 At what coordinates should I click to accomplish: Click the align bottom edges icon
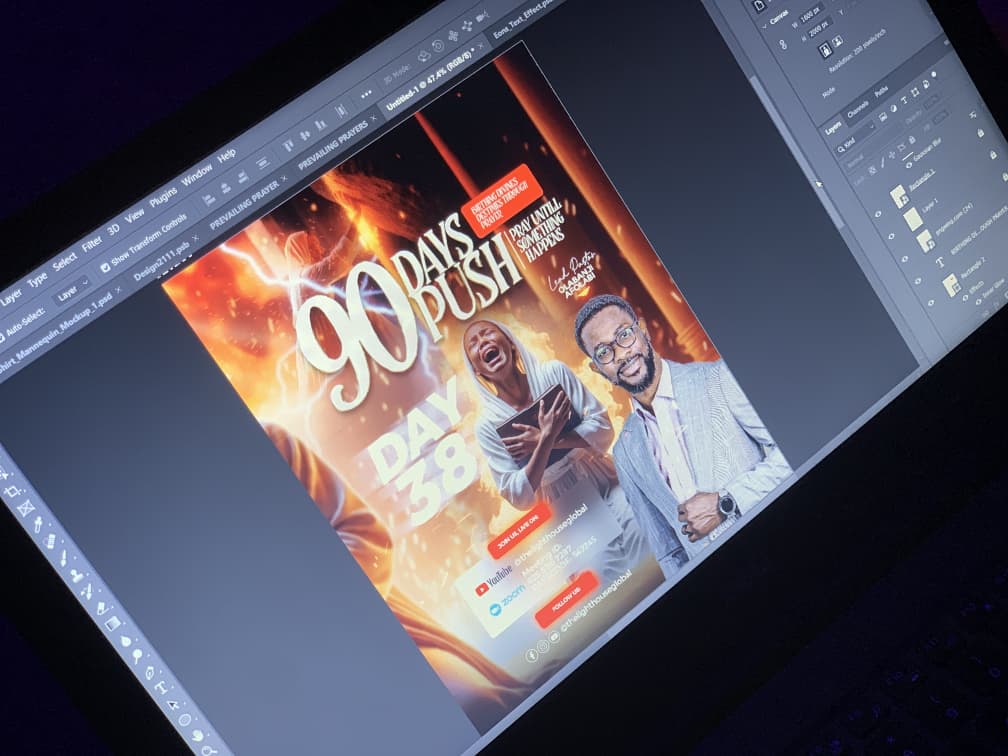coord(321,125)
